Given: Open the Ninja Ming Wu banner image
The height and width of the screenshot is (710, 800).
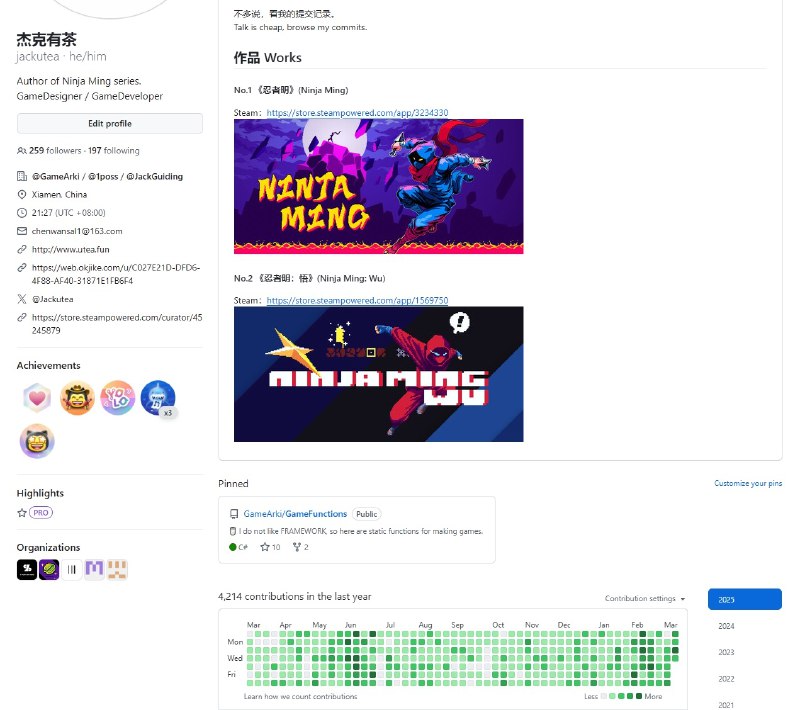Looking at the screenshot, I should tap(379, 374).
